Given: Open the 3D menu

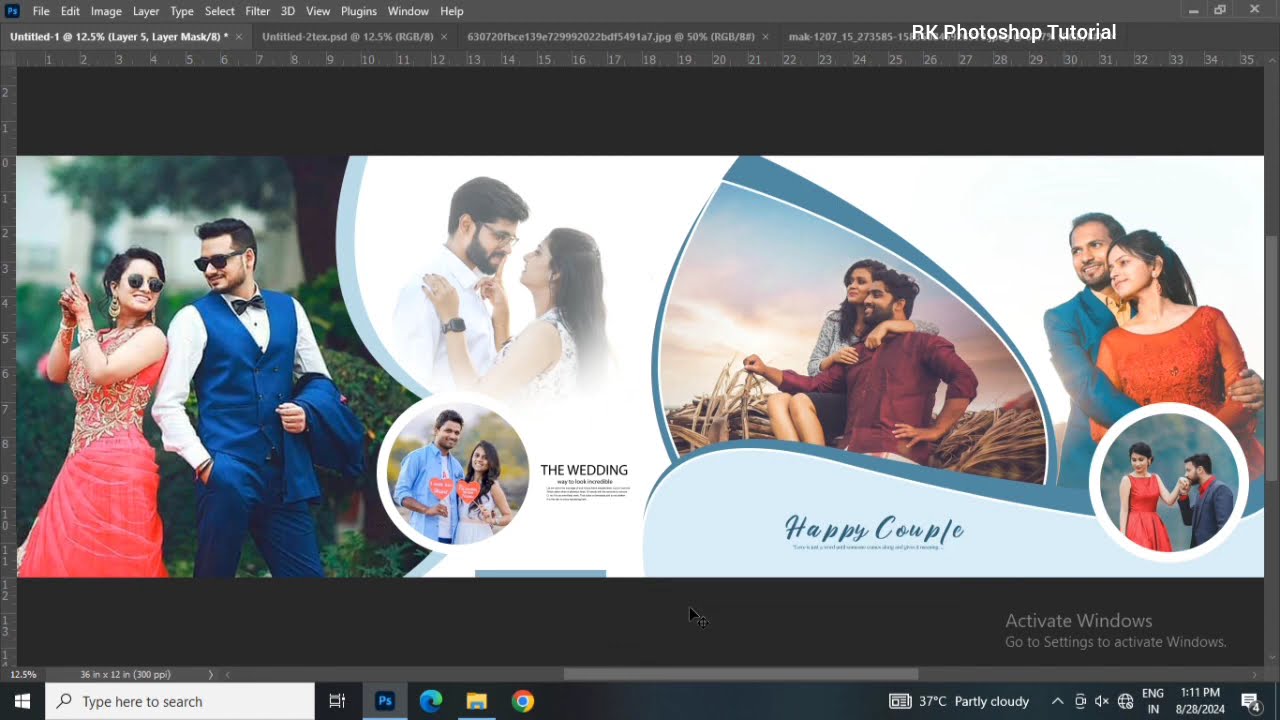Looking at the screenshot, I should [288, 11].
